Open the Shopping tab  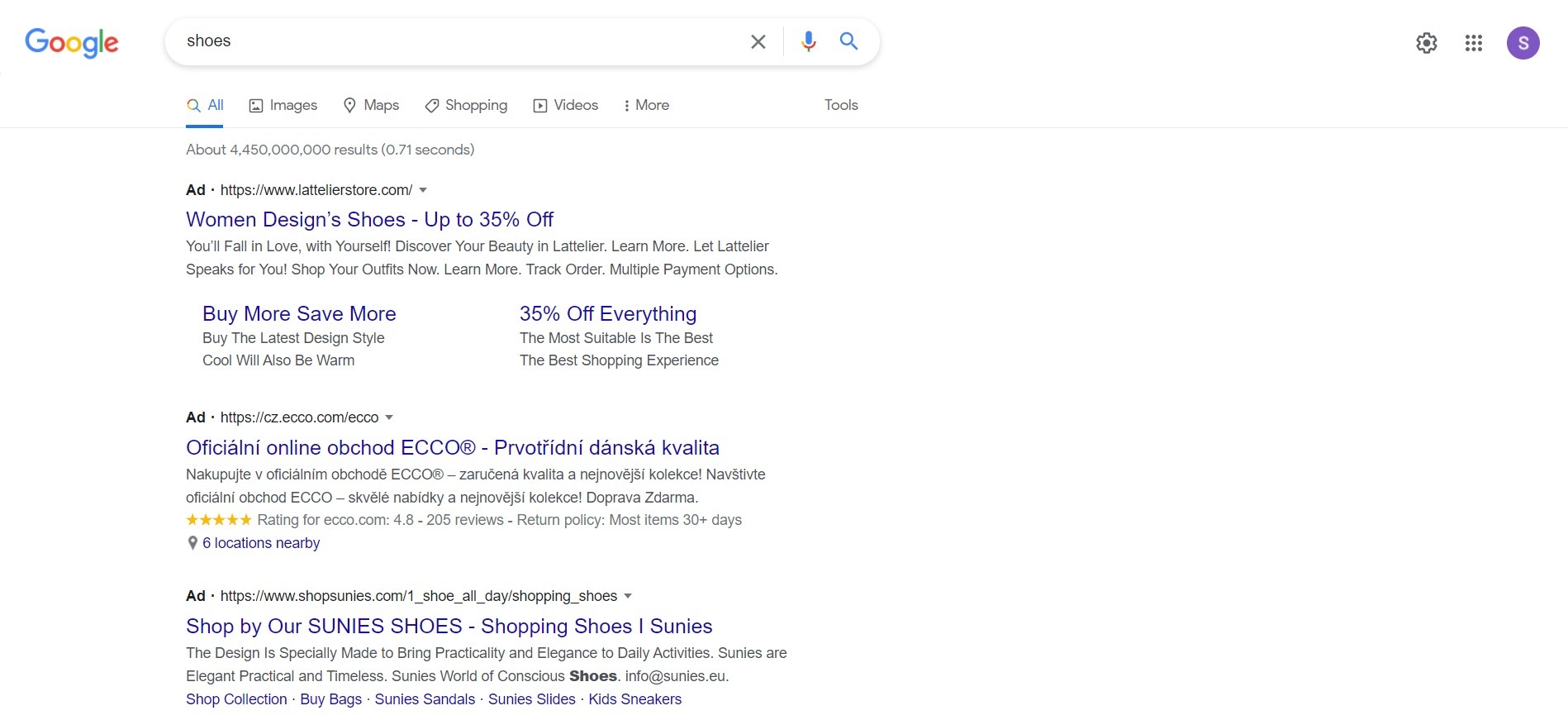pos(466,105)
